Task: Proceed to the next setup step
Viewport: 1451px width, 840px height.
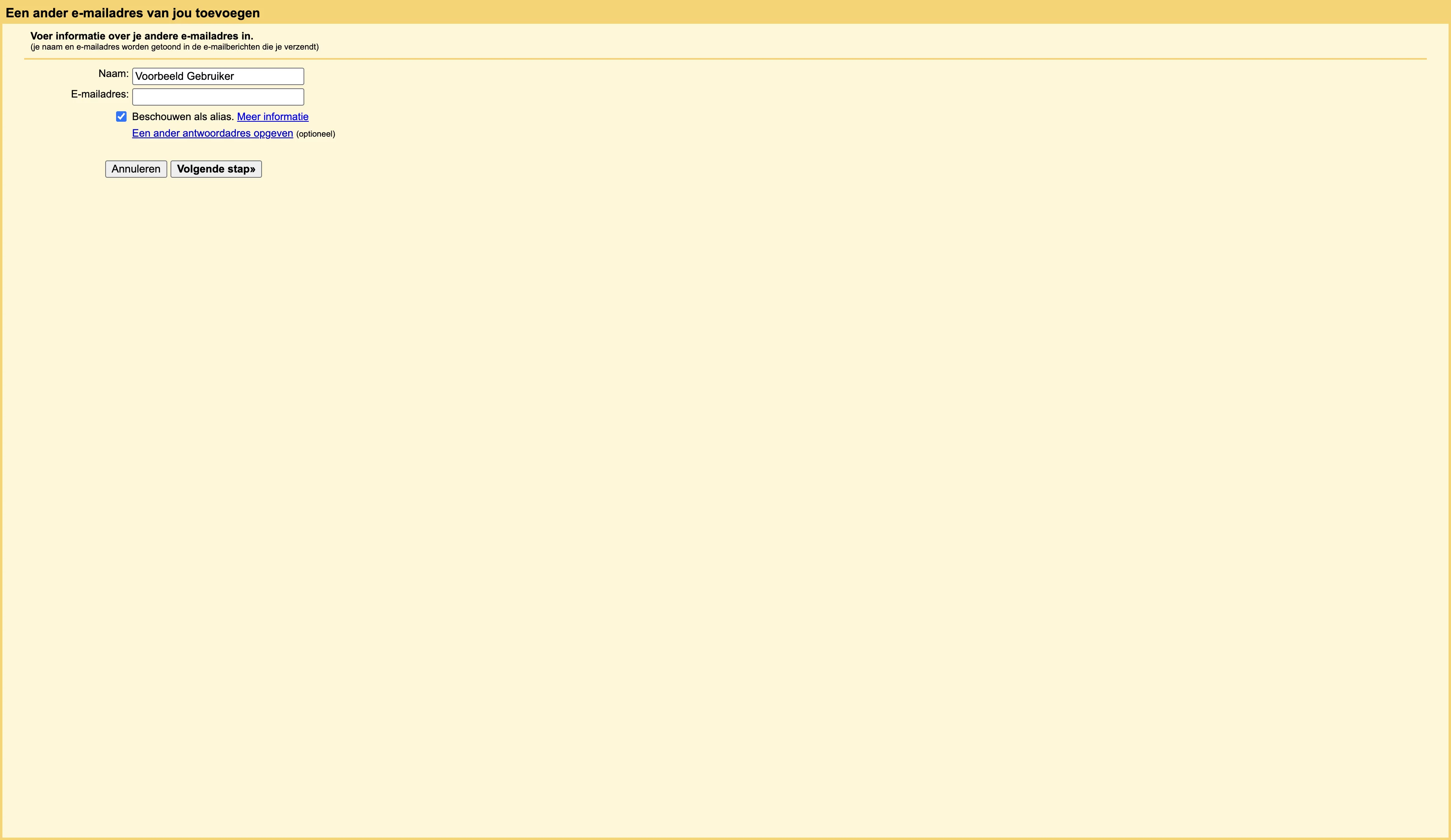Action: [x=216, y=169]
